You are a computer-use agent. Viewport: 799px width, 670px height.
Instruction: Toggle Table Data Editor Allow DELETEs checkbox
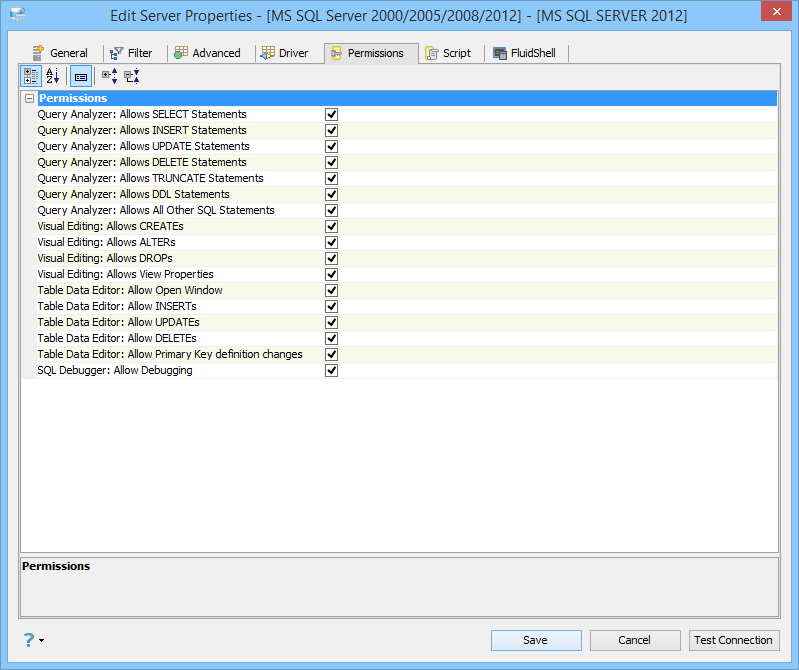[331, 338]
